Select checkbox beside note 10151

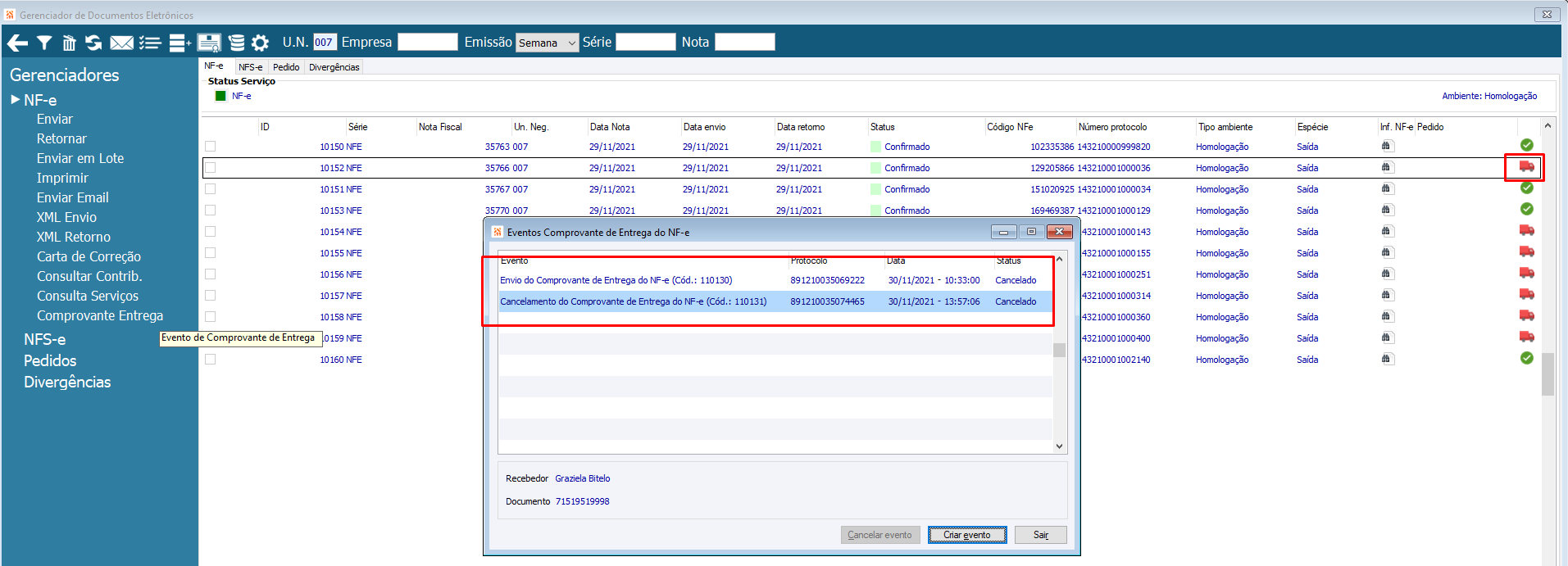pos(211,189)
